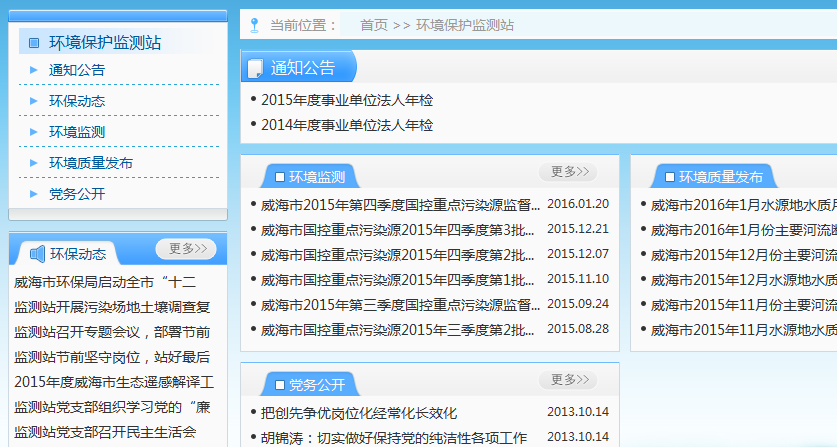Click 首页 in the breadcrumb

[374, 25]
